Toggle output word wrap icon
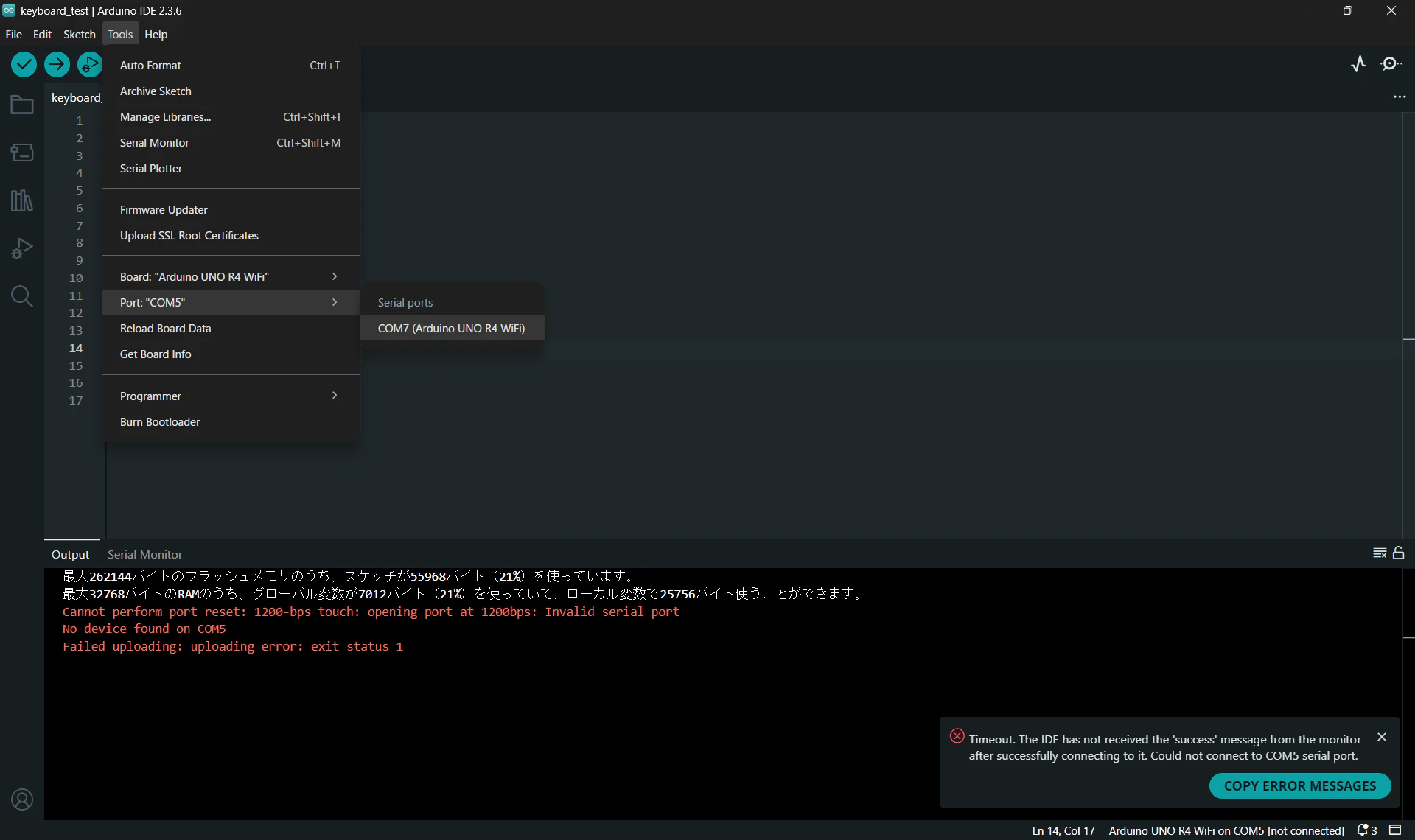 click(x=1380, y=553)
